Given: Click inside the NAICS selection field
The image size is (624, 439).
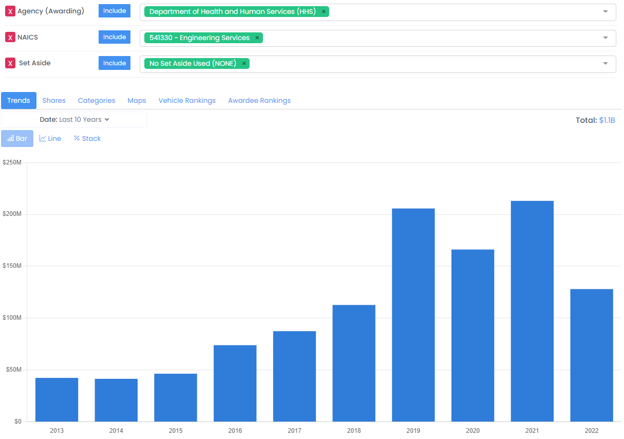Looking at the screenshot, I should click(378, 38).
